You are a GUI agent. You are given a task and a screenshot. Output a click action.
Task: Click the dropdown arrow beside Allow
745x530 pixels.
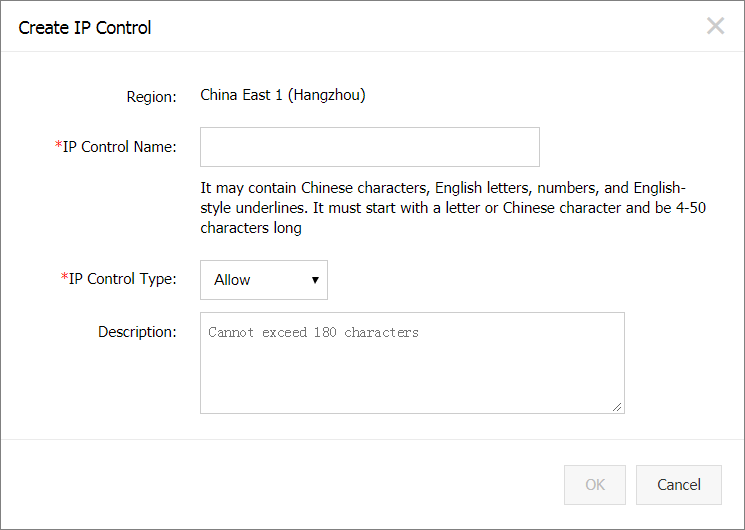point(315,280)
